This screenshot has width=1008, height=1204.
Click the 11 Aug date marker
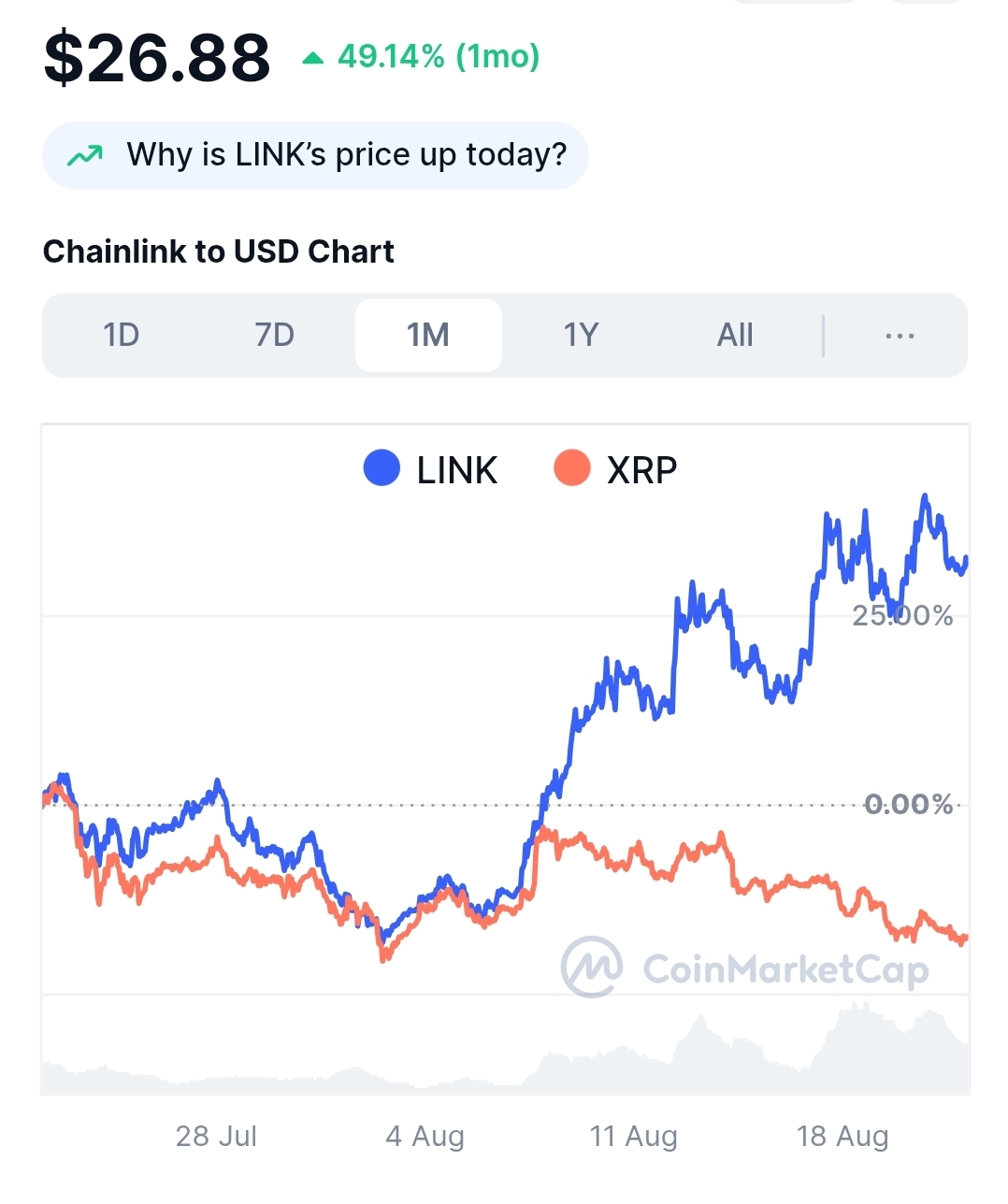[633, 1137]
